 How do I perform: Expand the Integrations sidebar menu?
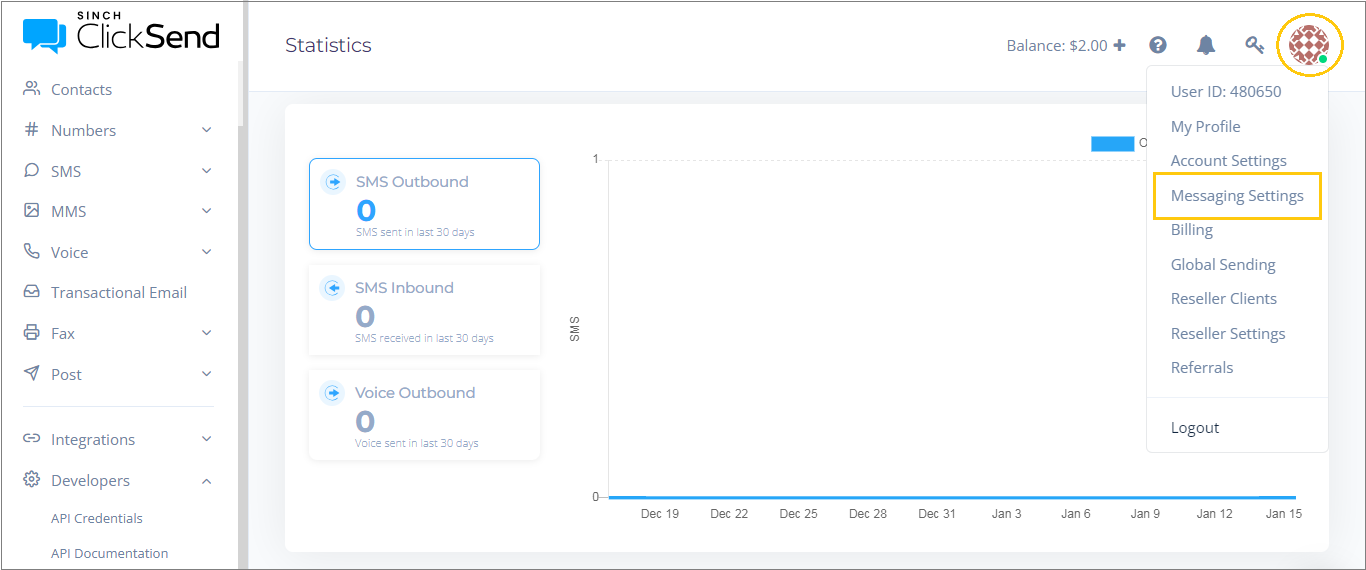(118, 439)
